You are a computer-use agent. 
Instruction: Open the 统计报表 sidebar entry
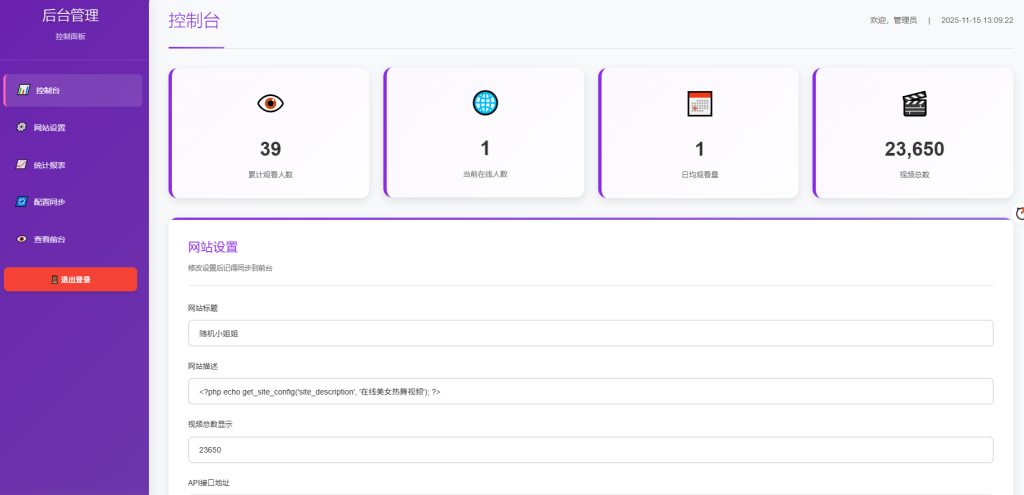(x=50, y=164)
